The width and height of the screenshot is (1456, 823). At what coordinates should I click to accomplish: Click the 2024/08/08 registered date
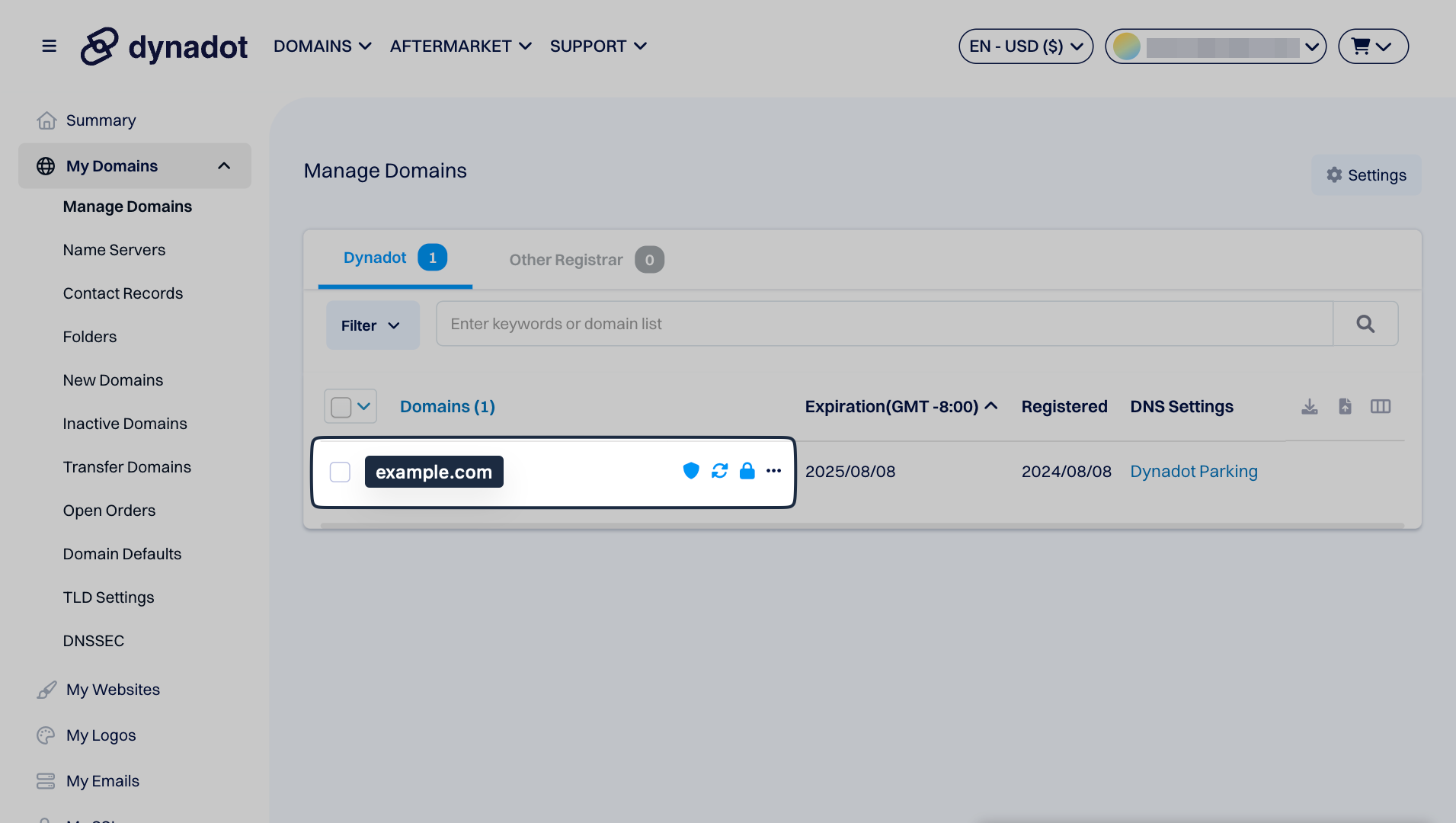click(x=1067, y=472)
